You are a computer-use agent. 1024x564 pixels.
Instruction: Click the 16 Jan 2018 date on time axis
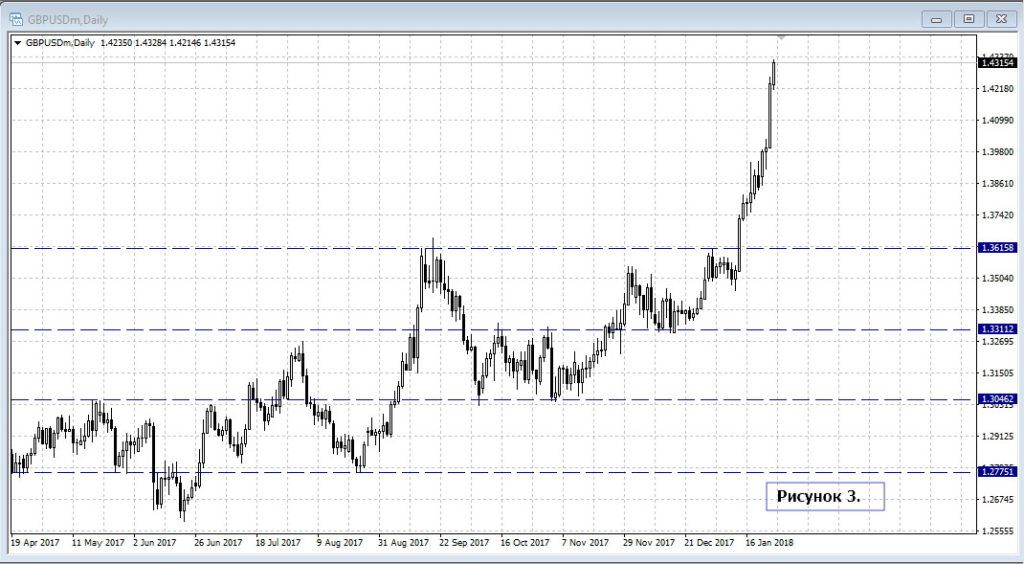coord(768,543)
